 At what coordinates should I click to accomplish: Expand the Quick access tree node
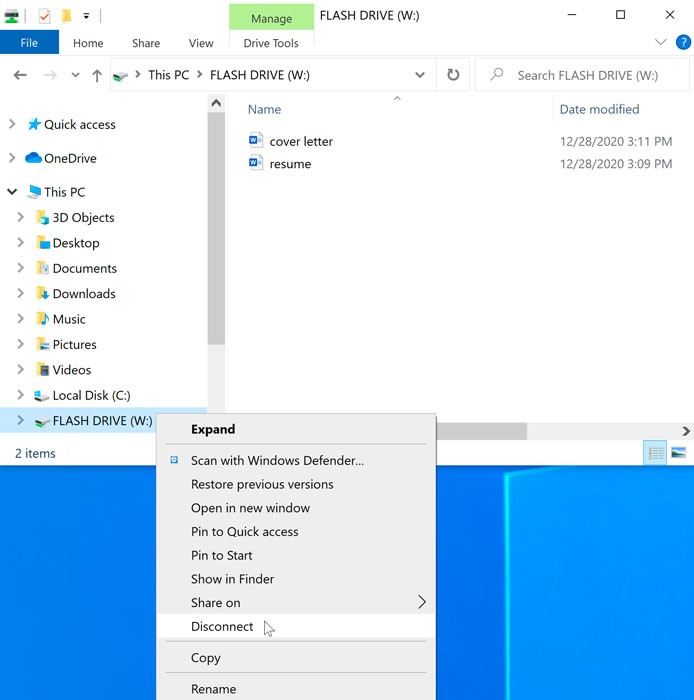12,125
